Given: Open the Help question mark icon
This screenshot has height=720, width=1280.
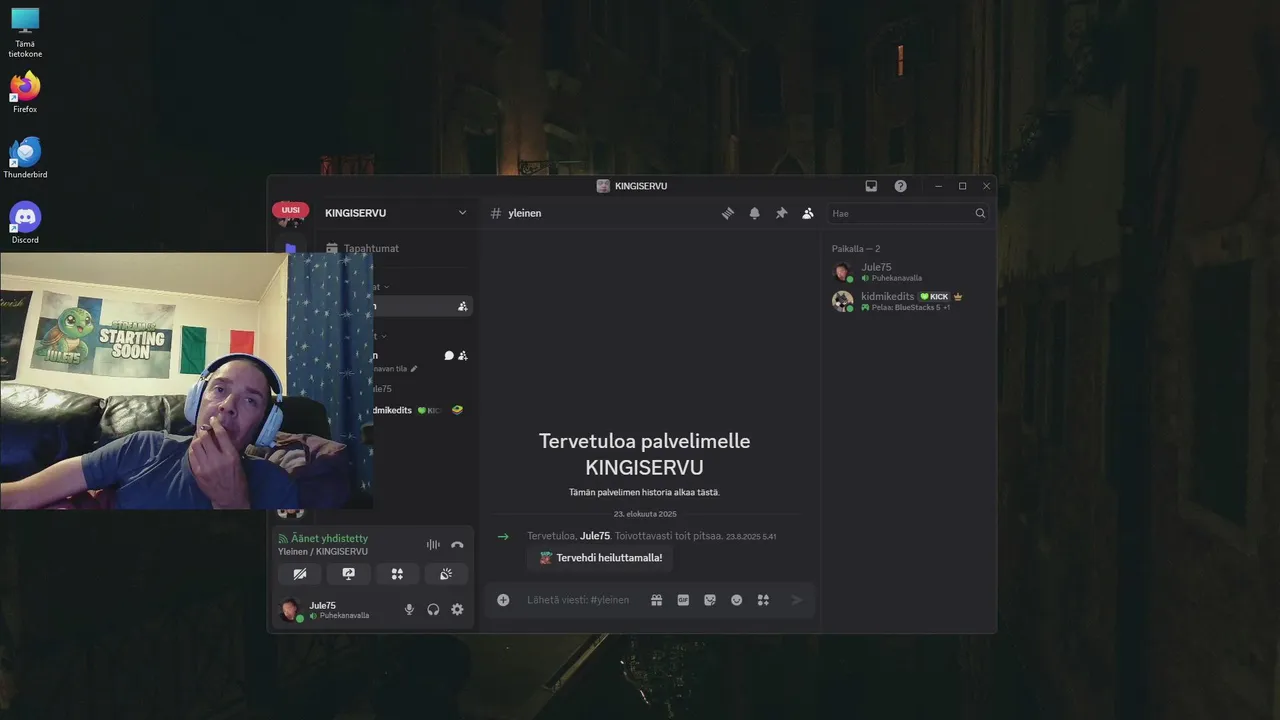Looking at the screenshot, I should coord(900,186).
